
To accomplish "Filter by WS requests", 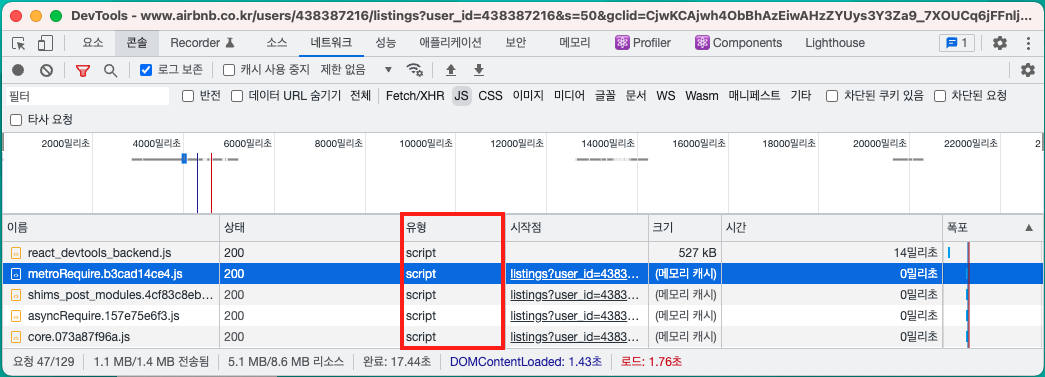I will pos(666,96).
